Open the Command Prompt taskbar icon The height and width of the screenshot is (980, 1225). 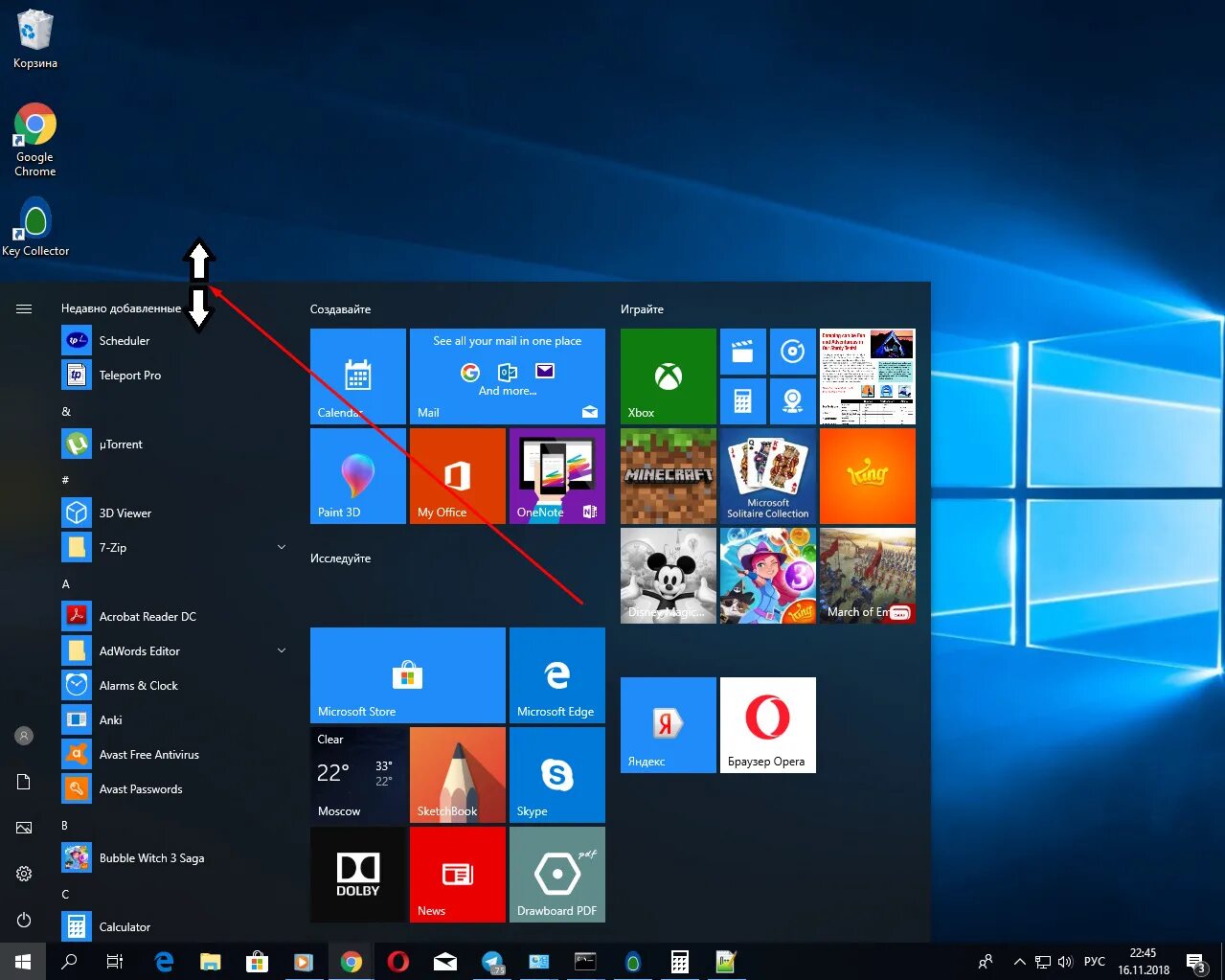pyautogui.click(x=585, y=962)
